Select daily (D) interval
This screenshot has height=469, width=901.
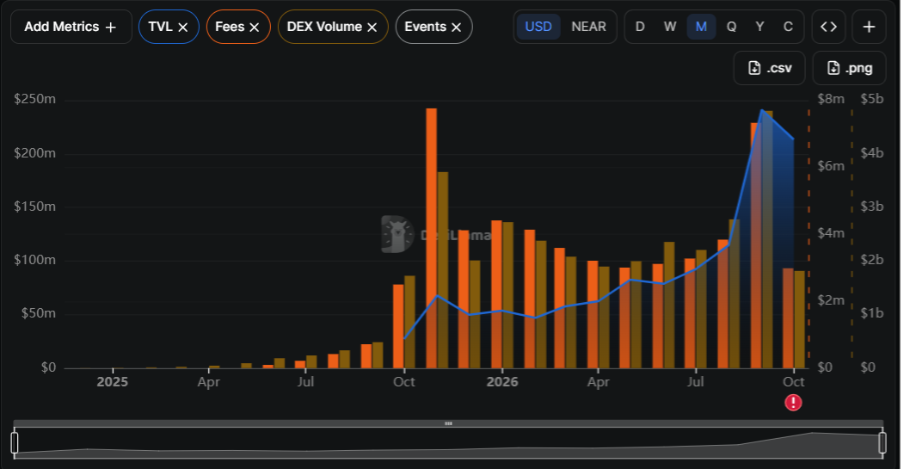640,27
